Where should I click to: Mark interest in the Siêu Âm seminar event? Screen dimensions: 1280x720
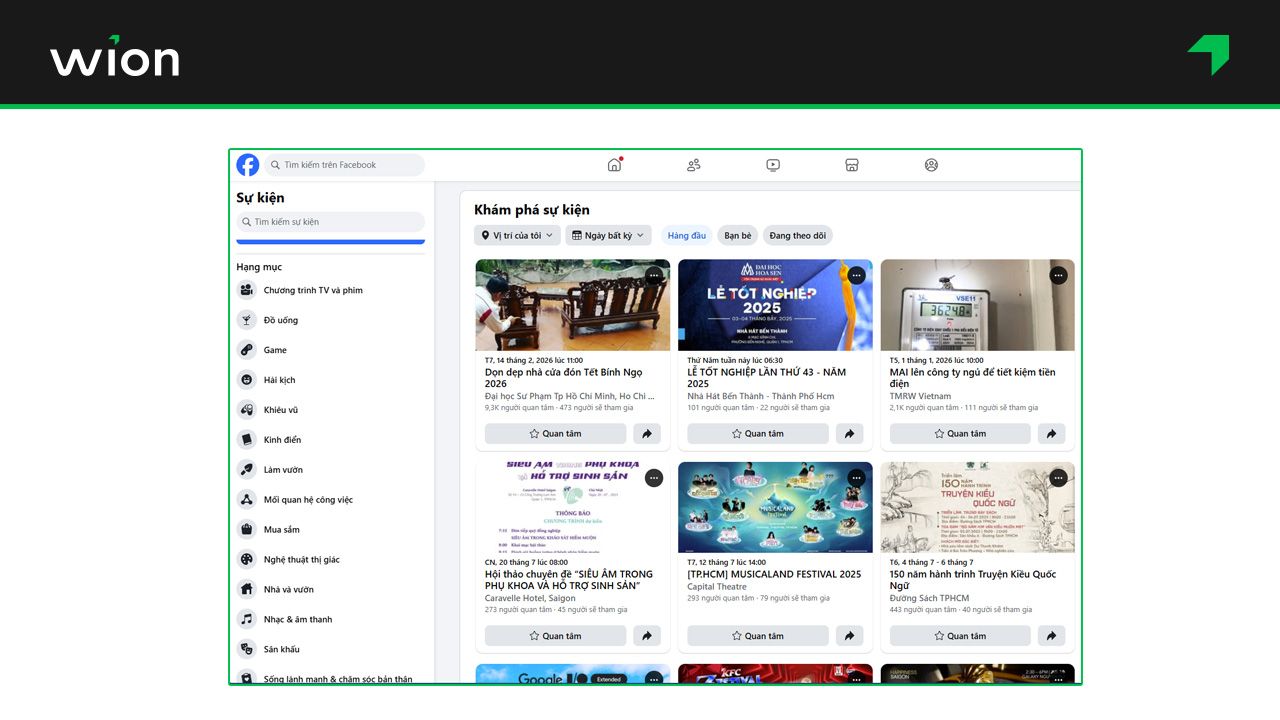[x=555, y=636]
